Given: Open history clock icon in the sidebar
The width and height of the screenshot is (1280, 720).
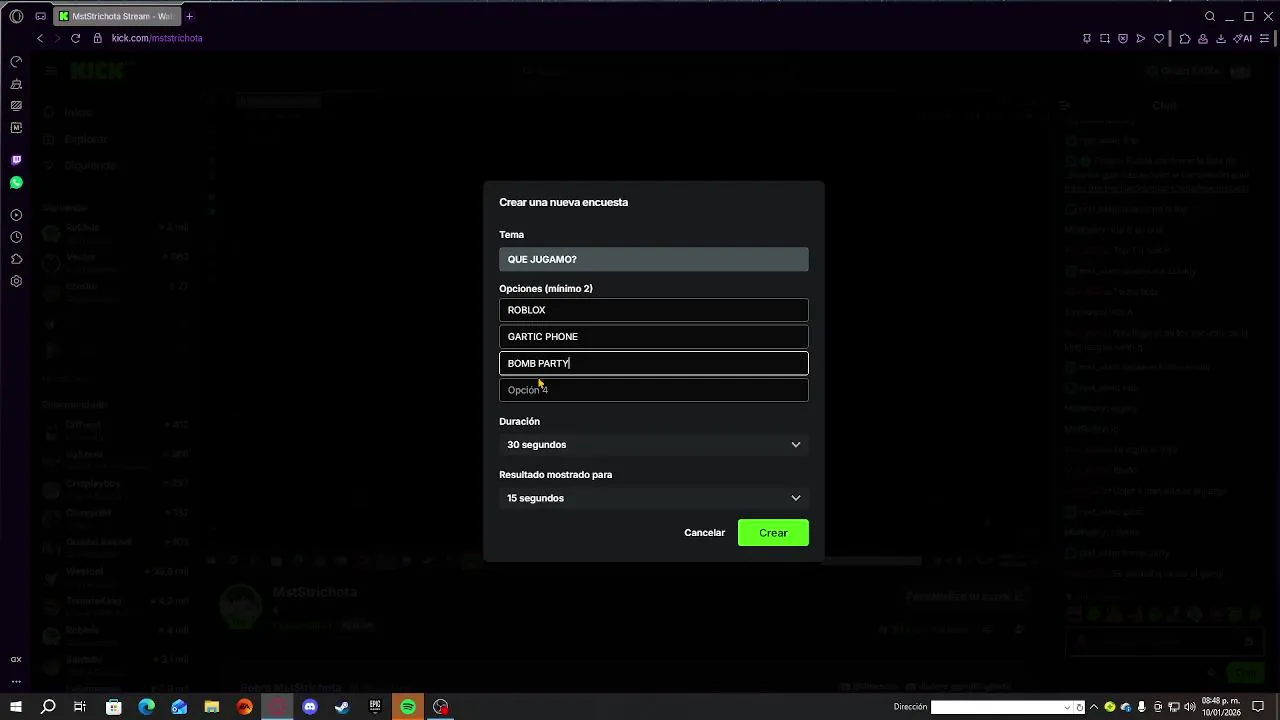Looking at the screenshot, I should tap(16, 237).
